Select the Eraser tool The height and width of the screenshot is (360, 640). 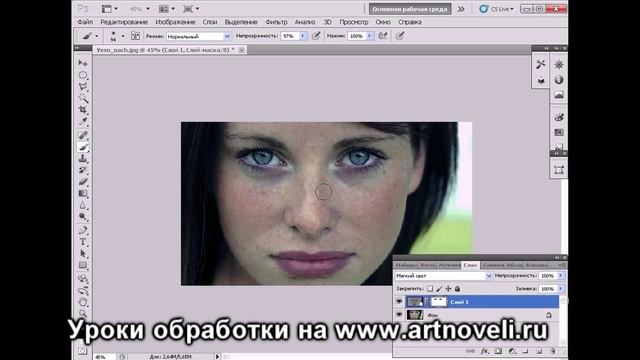click(83, 182)
